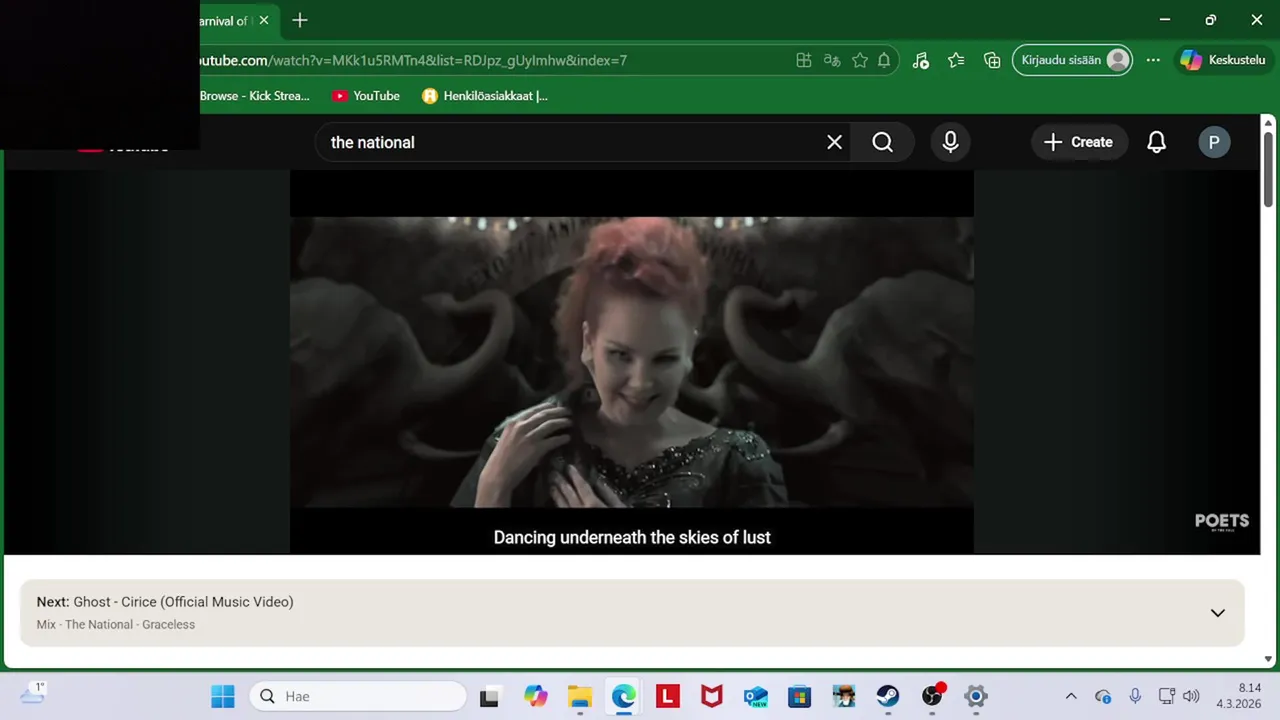Viewport: 1280px width, 720px height.
Task: Click the next video title Ghost - Cirice
Action: pos(183,602)
